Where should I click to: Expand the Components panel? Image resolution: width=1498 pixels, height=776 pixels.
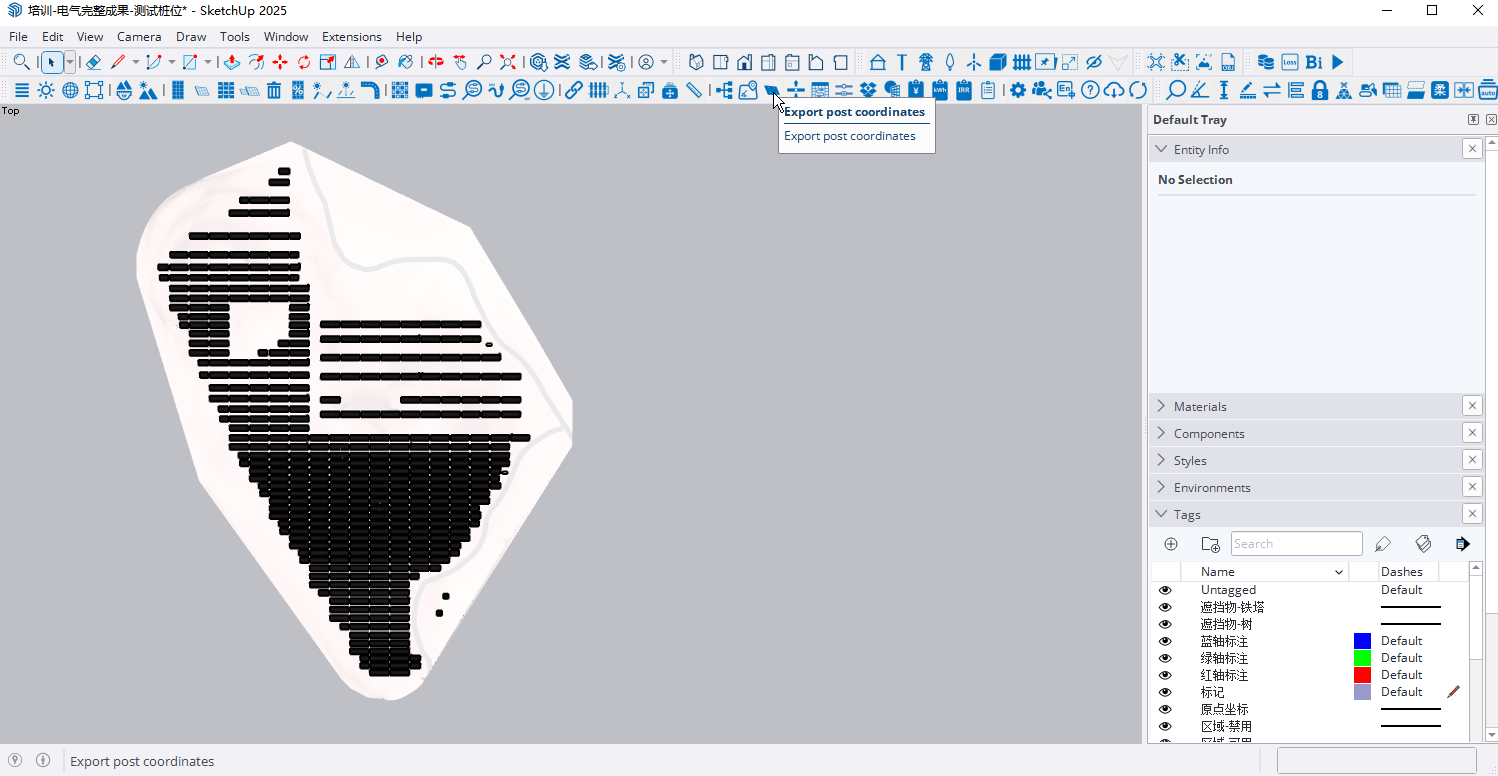point(1161,433)
